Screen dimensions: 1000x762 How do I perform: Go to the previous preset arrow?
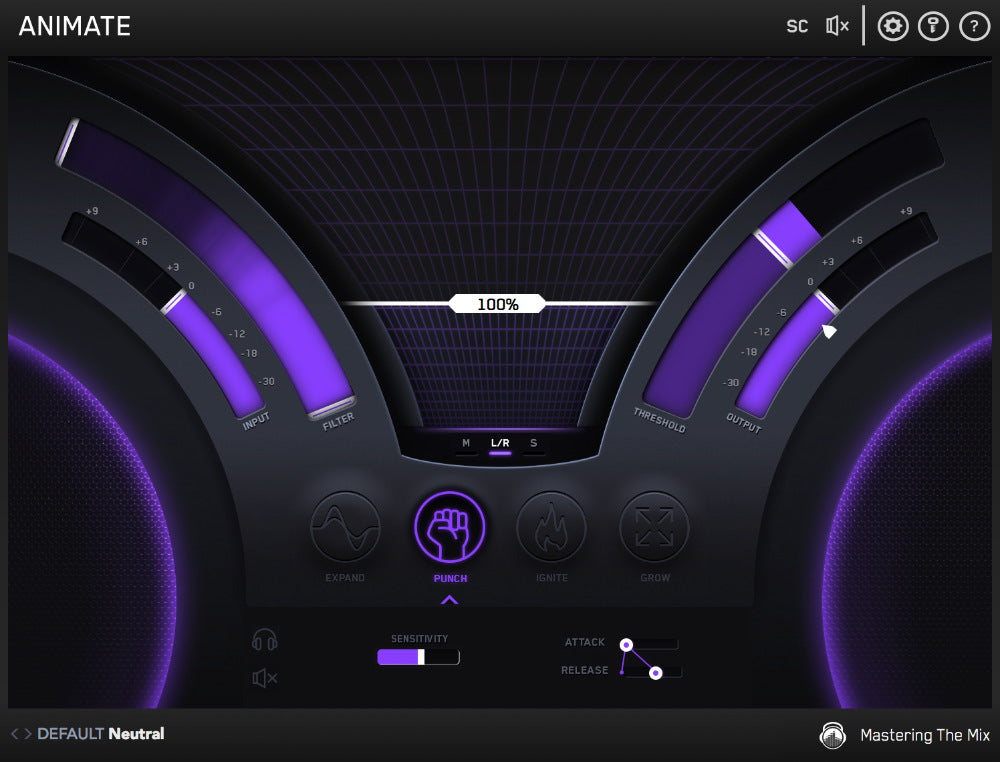click(x=15, y=734)
